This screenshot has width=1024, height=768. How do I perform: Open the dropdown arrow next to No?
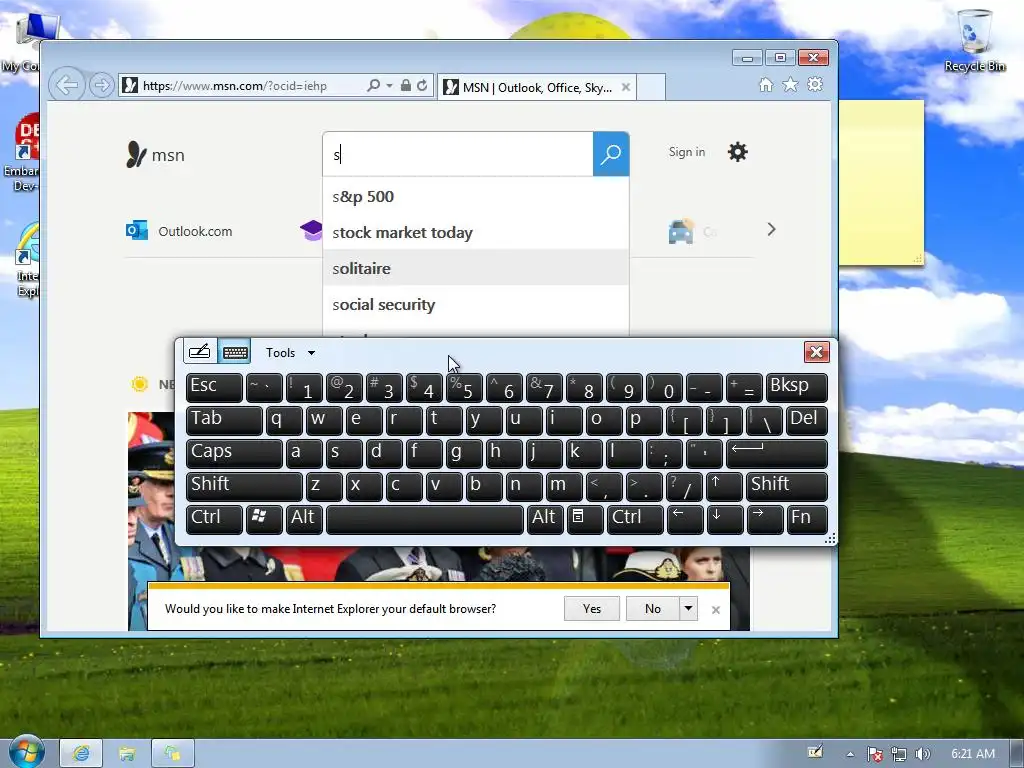click(x=688, y=609)
